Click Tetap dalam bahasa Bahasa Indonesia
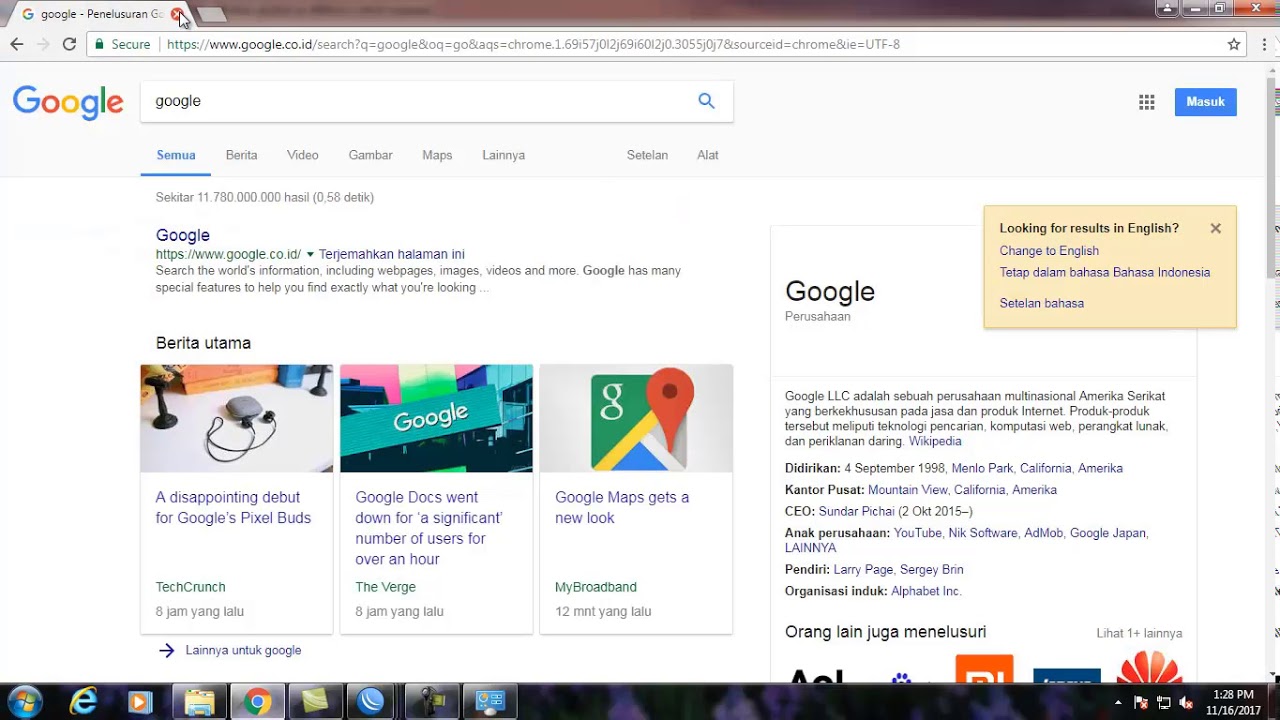Image resolution: width=1280 pixels, height=720 pixels. tap(1105, 272)
